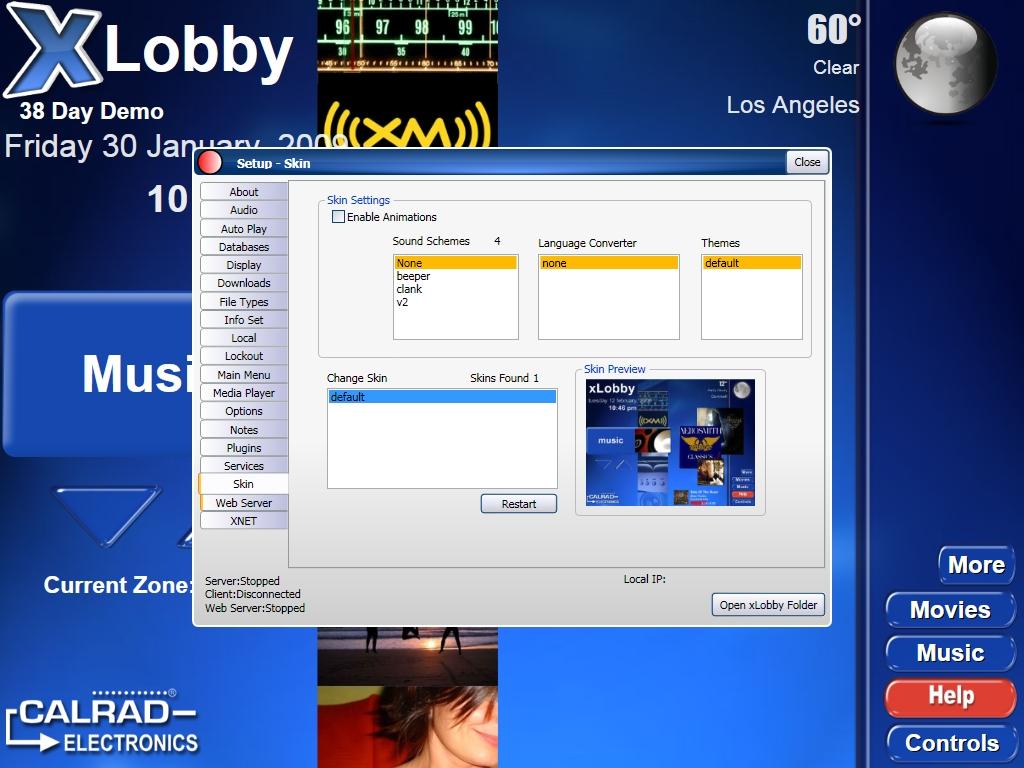Open the Lockout tab
Screen dimensions: 1024x768
(x=244, y=356)
